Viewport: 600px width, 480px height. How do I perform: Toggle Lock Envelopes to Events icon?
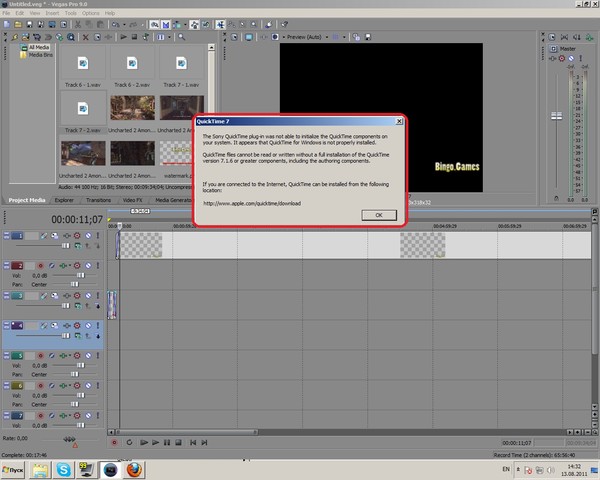click(194, 24)
